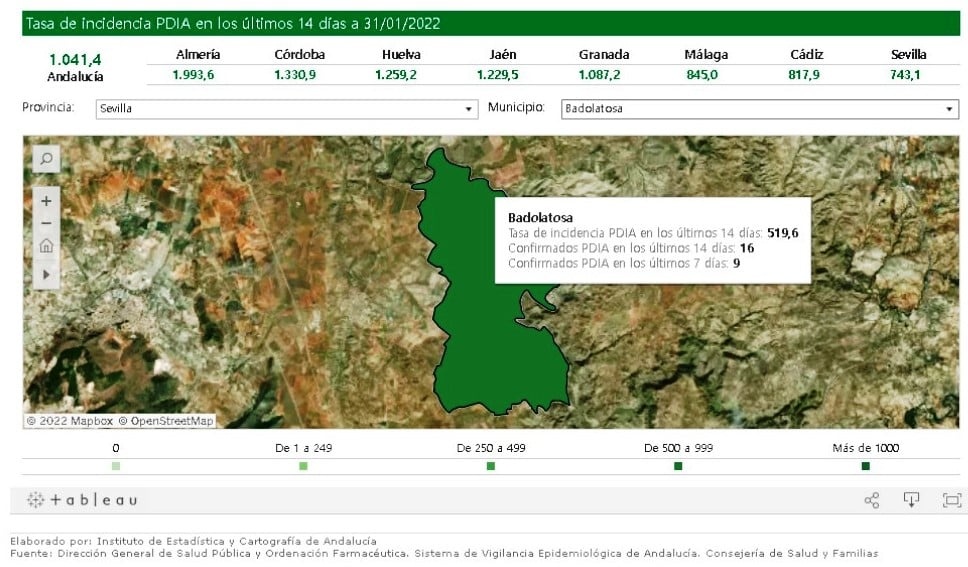The width and height of the screenshot is (968, 567).
Task: Expand map tools arrow button
Action: pos(47,273)
